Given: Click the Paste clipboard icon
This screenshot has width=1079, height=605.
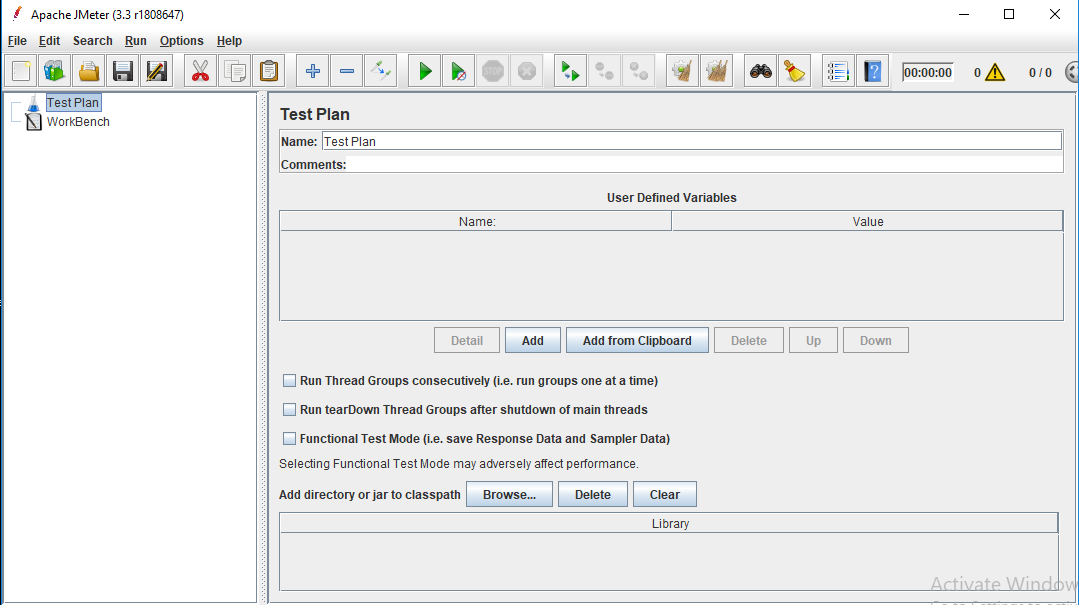Looking at the screenshot, I should (269, 71).
